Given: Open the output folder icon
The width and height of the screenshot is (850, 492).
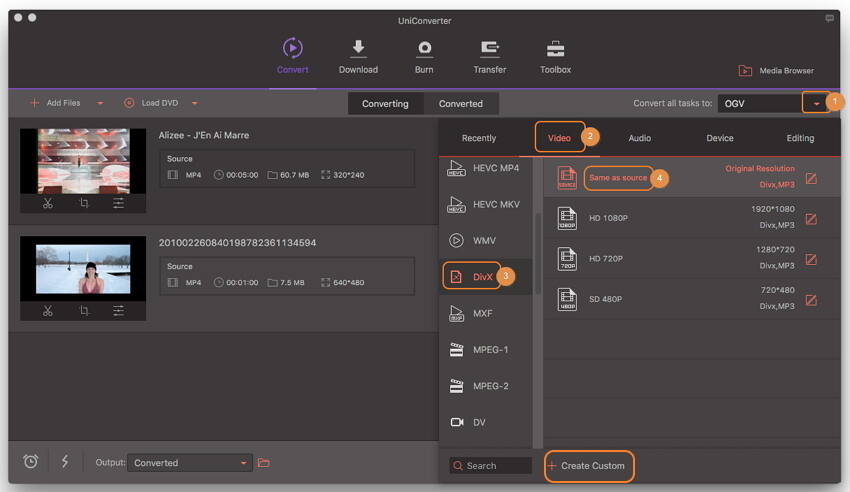Looking at the screenshot, I should point(263,463).
